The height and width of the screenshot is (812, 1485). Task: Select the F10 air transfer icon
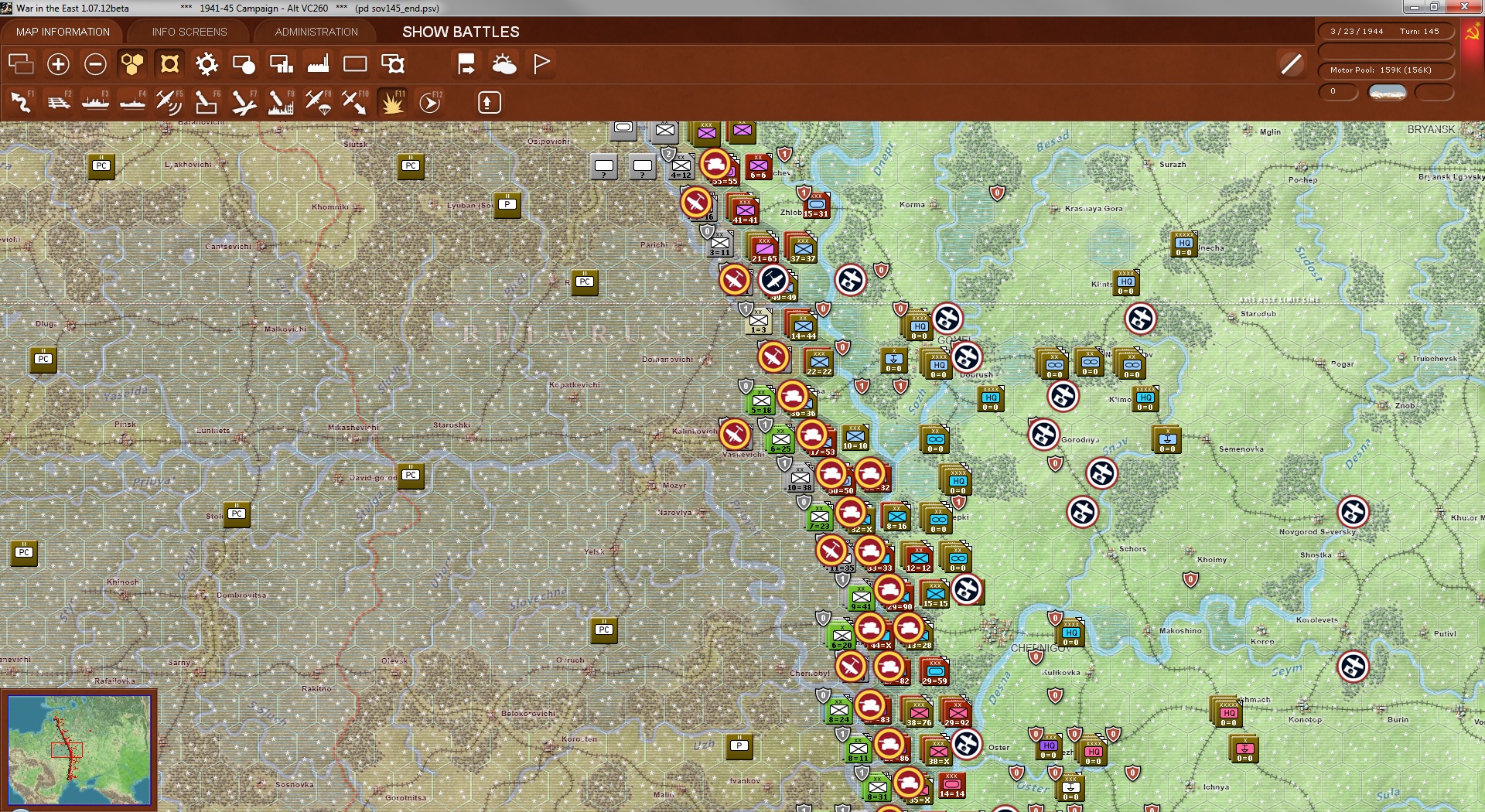point(355,102)
